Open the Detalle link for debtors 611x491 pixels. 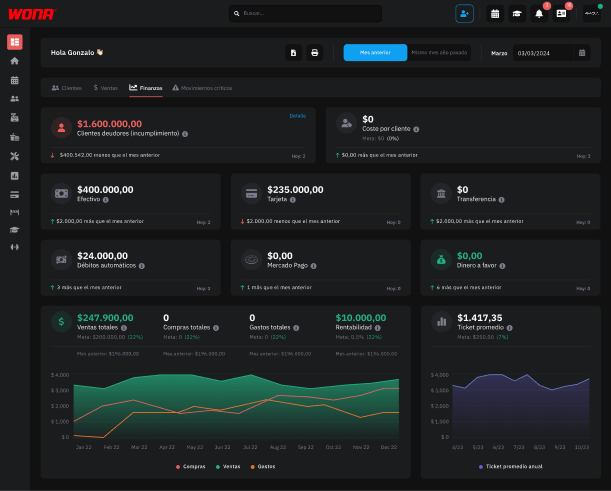click(x=298, y=116)
